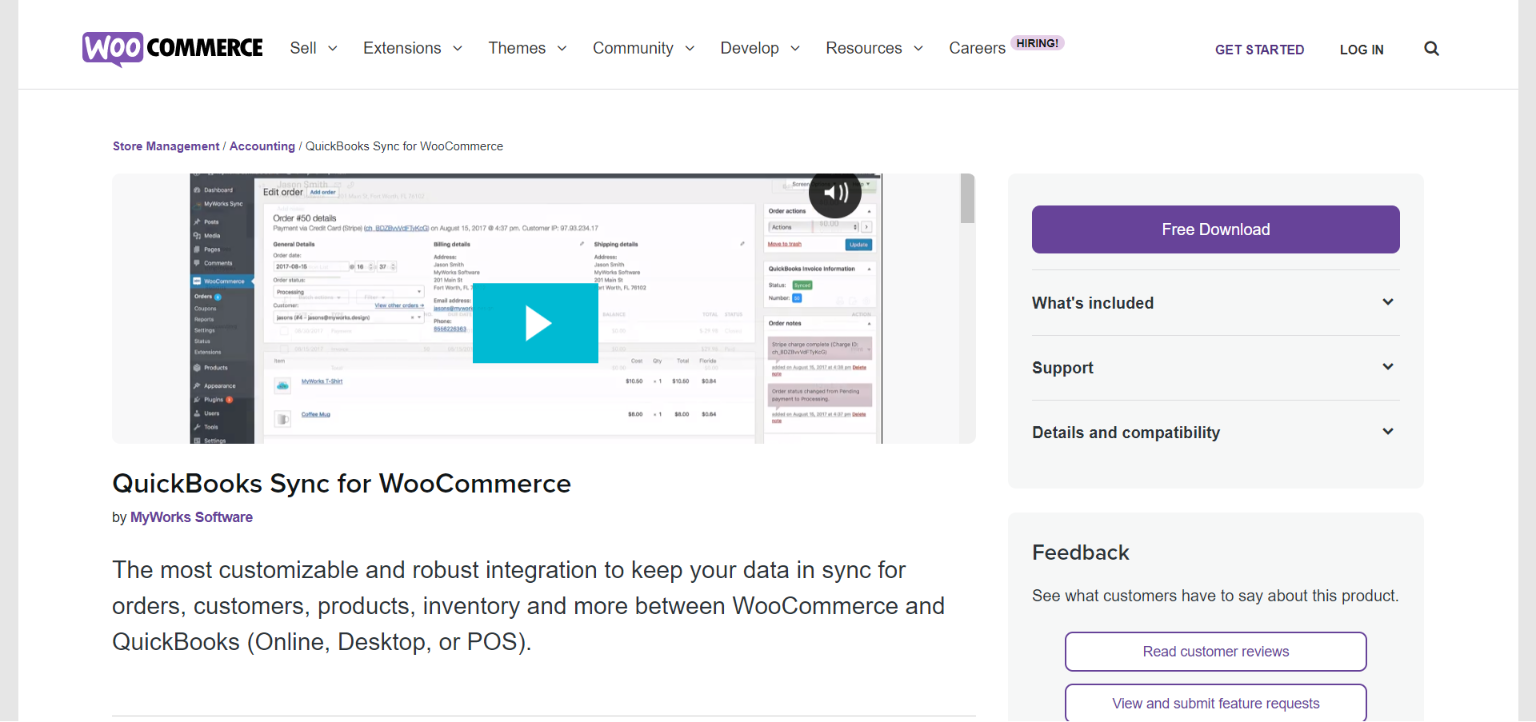Open the Extensions menu

[x=413, y=48]
